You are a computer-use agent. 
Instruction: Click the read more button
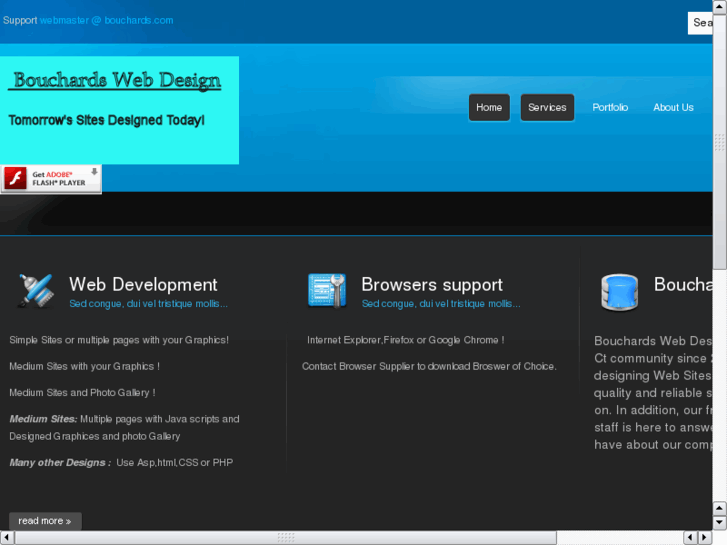(45, 521)
